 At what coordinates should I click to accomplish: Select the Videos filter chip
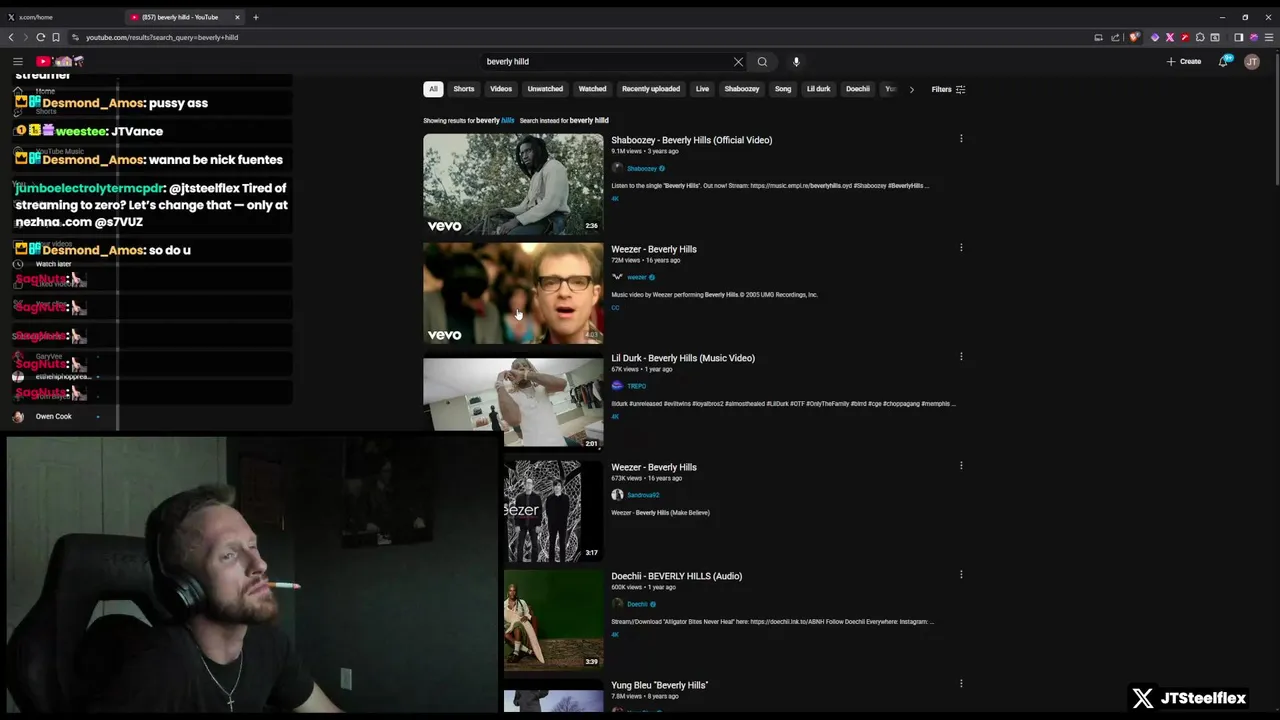[x=501, y=89]
